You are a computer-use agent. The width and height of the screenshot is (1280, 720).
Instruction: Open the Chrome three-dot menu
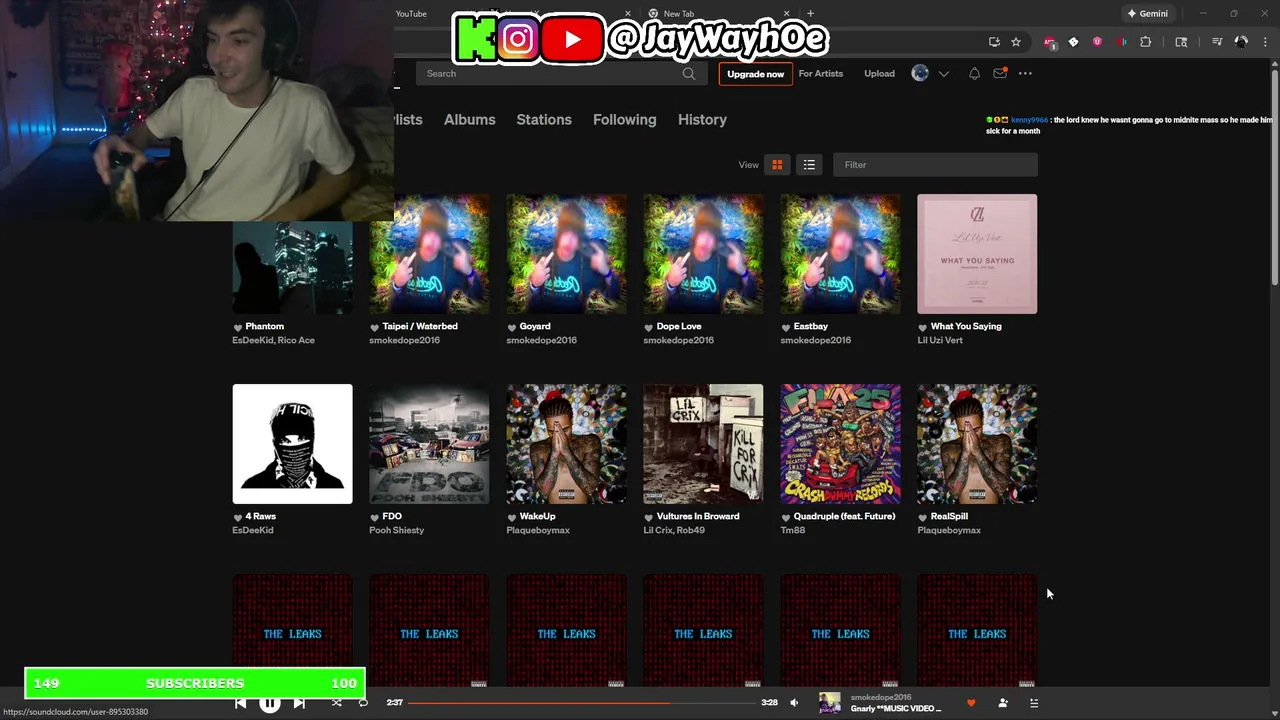pos(1266,42)
